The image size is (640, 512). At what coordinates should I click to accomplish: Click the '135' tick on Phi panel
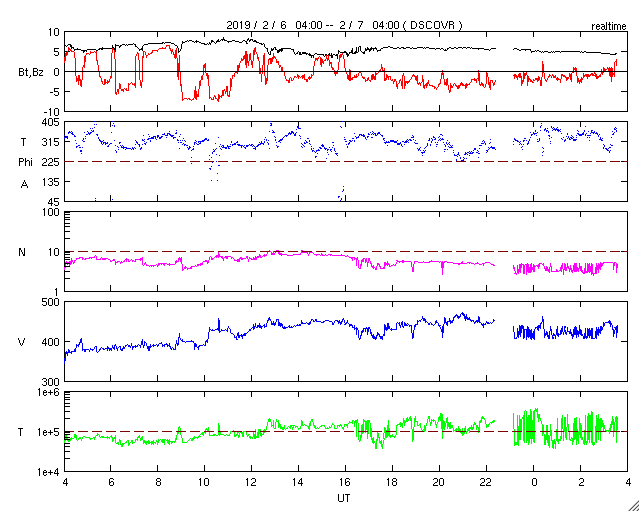[52, 182]
